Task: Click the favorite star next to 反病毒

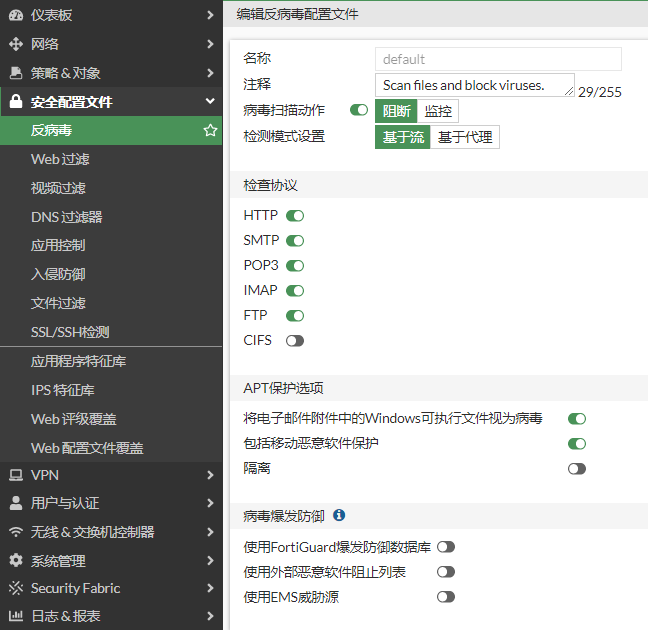Action: (210, 130)
